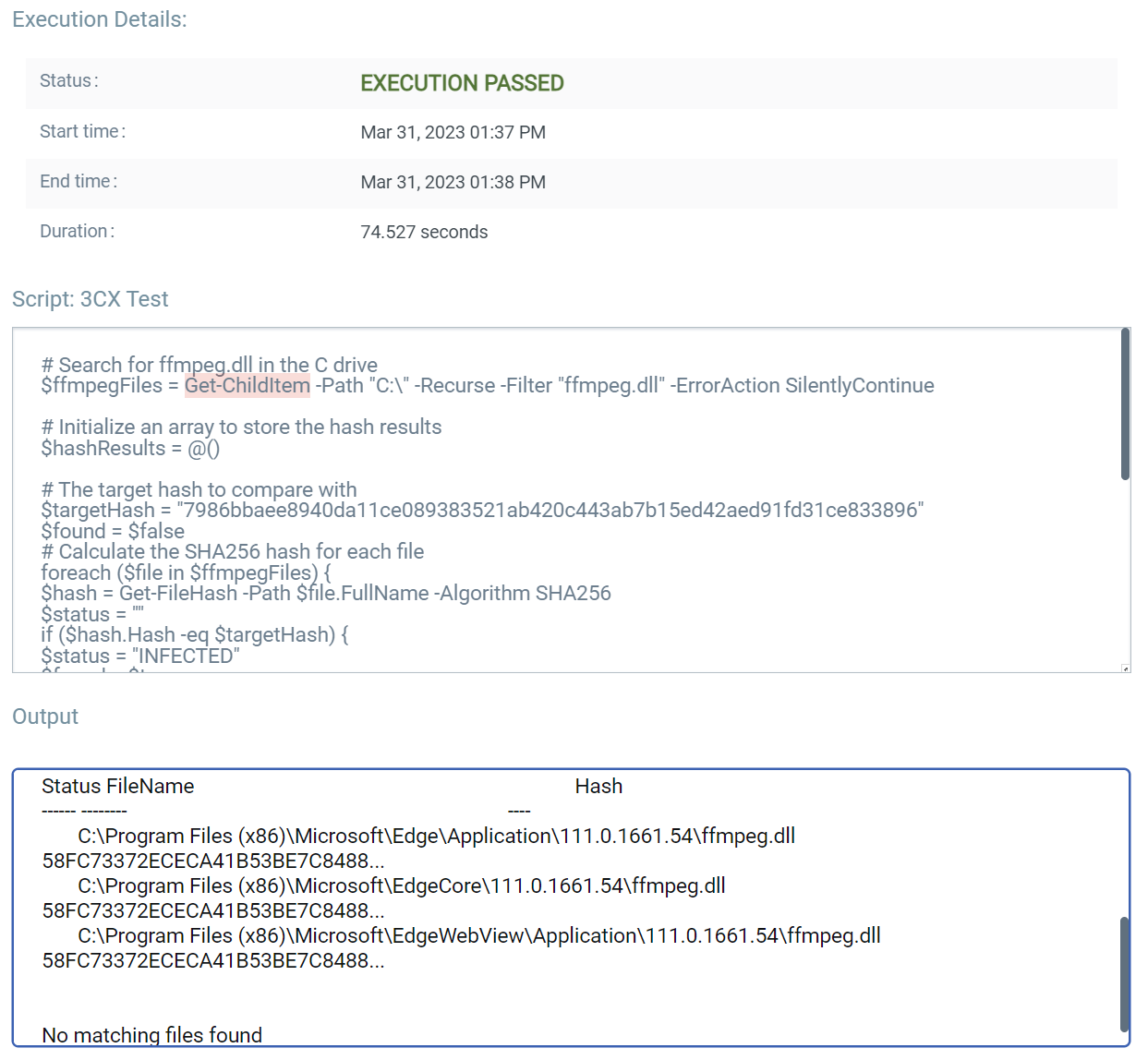
Task: Click the Edge\Application ffmpeg.dll path line
Action: tap(436, 836)
